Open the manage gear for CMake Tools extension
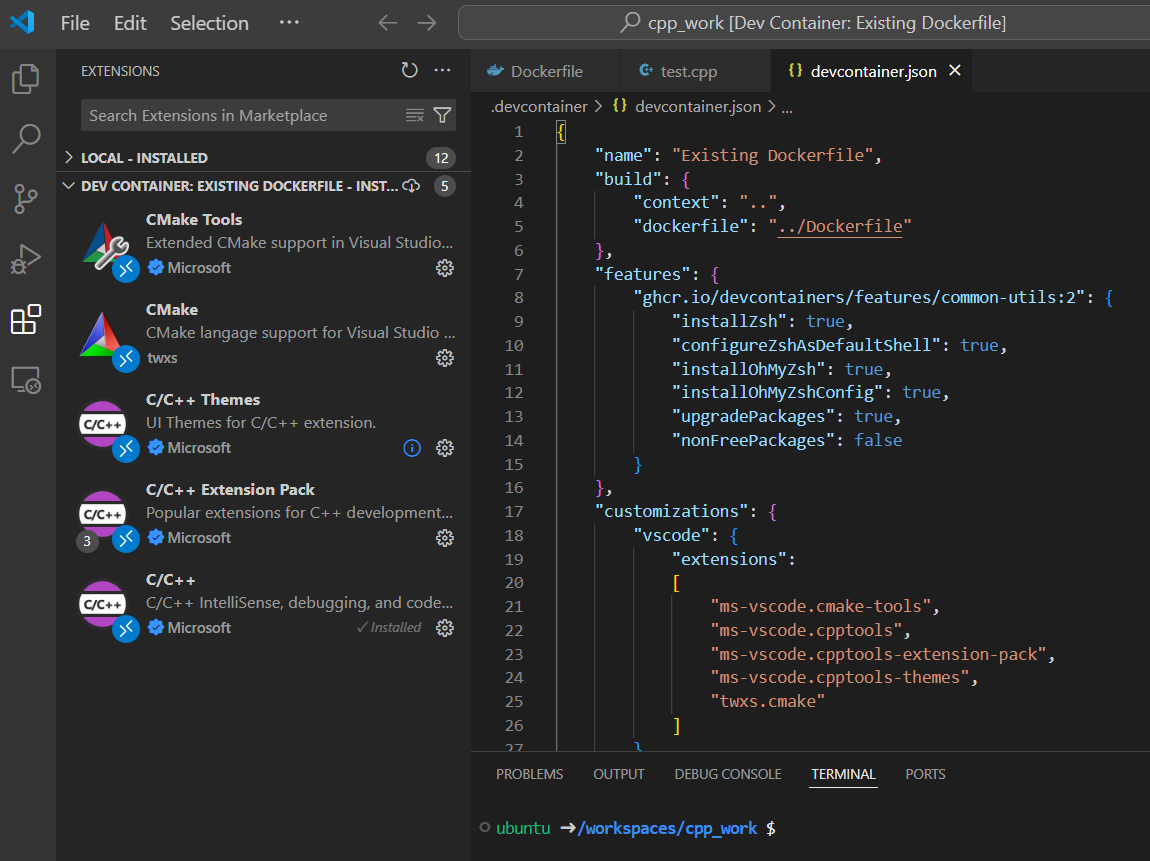The image size is (1150, 861). (444, 267)
